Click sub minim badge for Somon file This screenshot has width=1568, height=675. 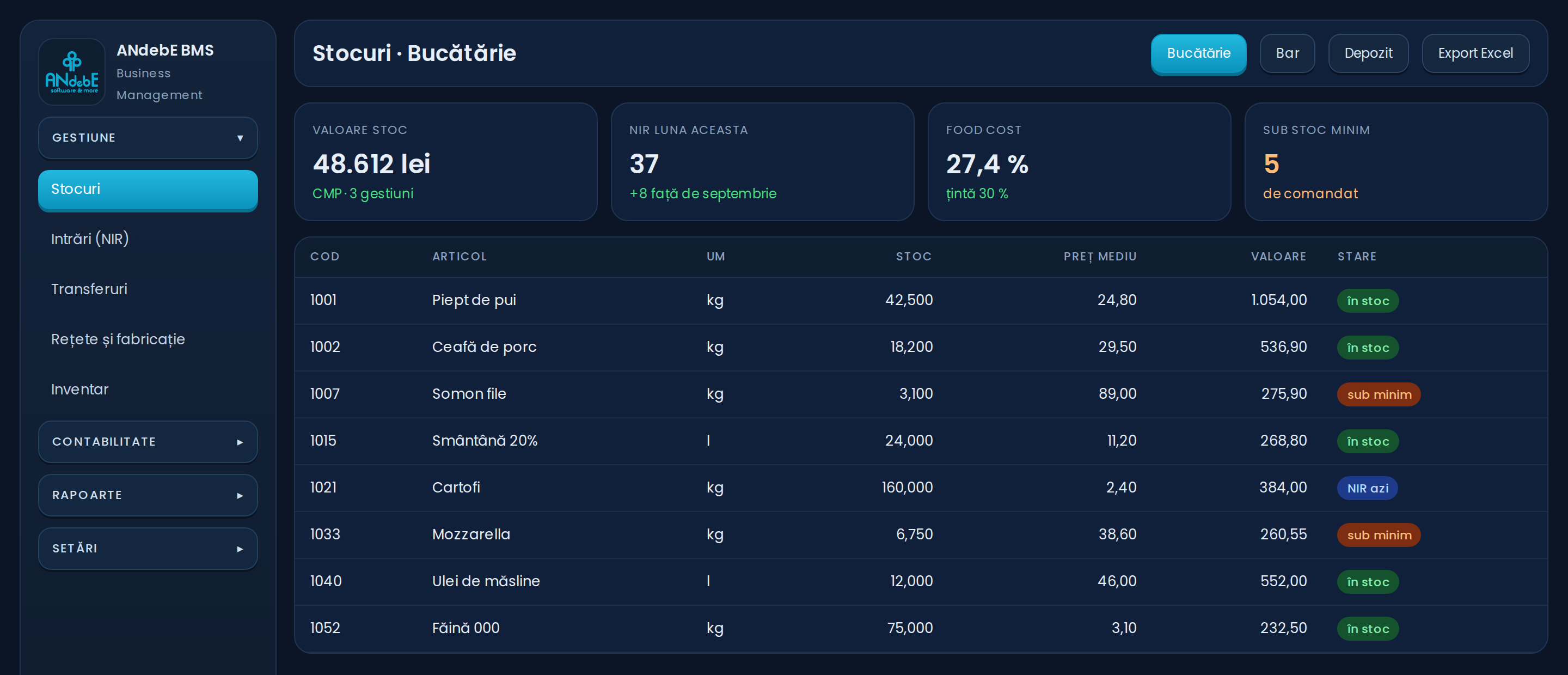click(1379, 395)
